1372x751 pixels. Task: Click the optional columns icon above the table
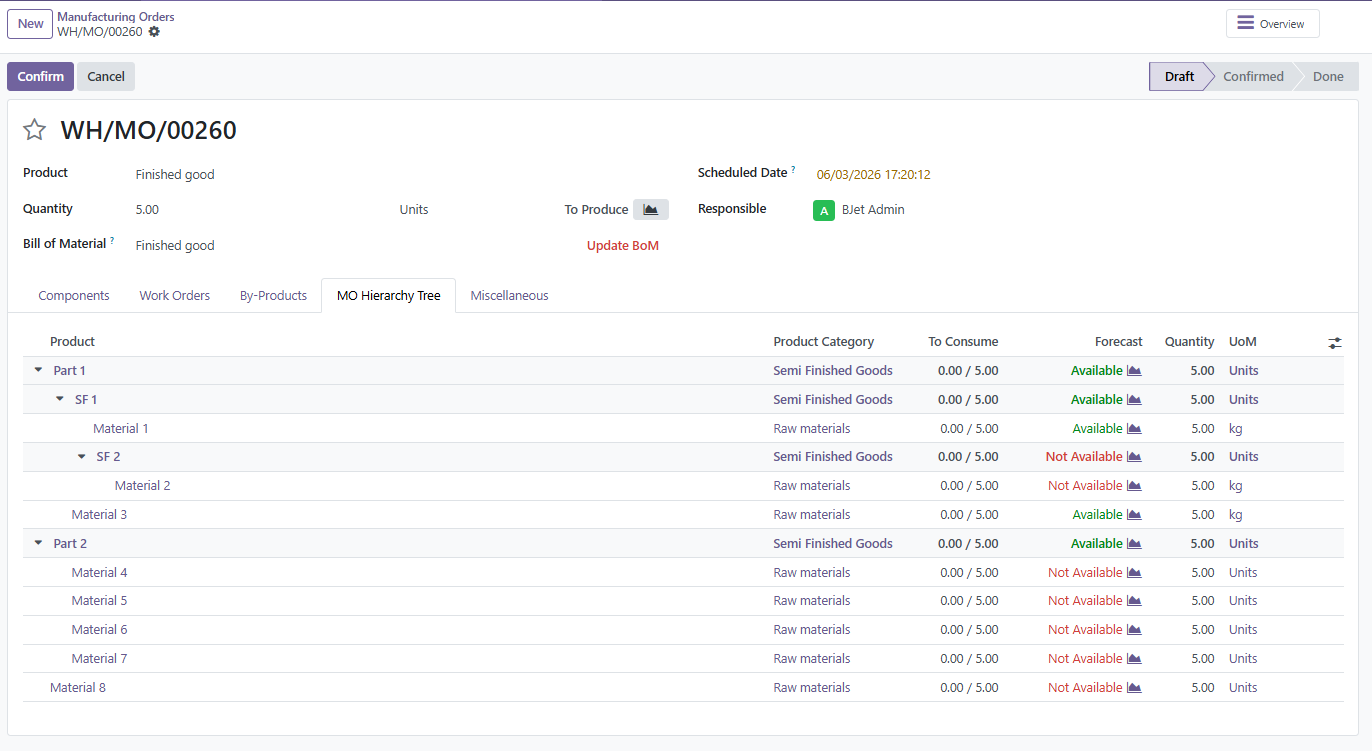[x=1335, y=342]
